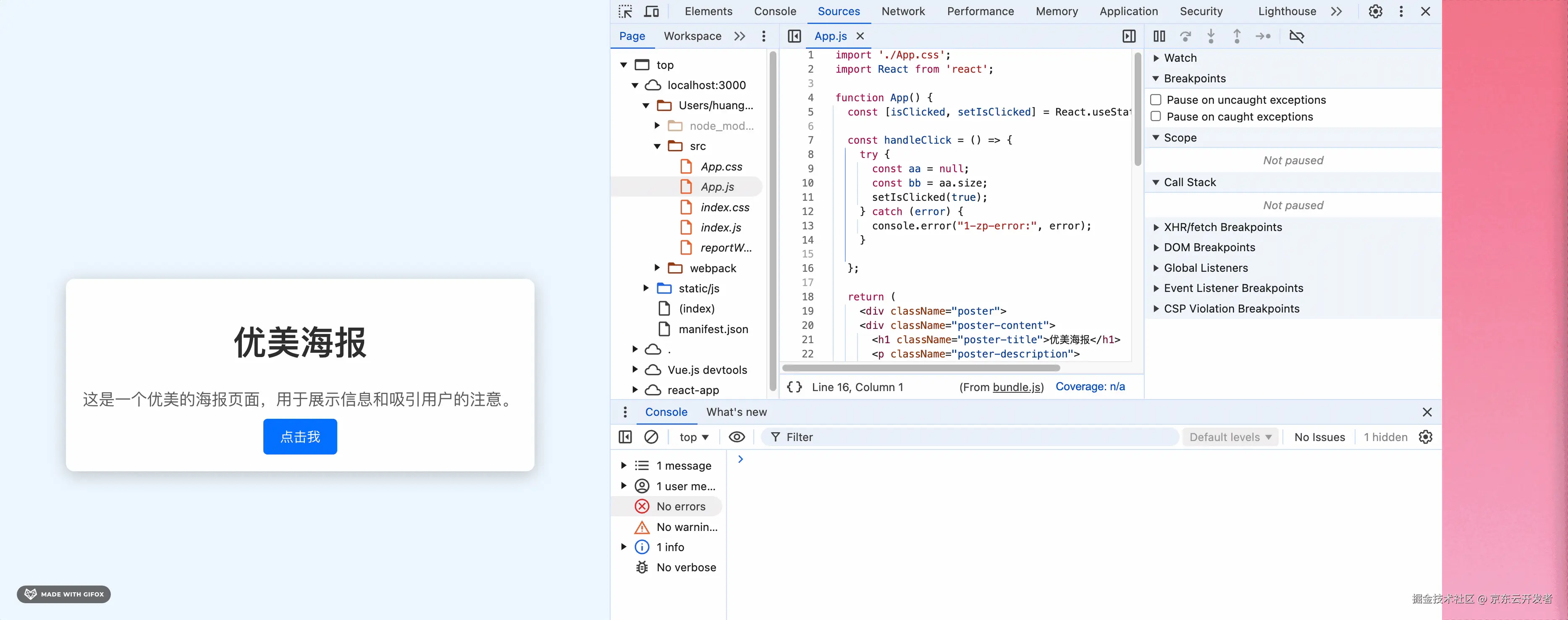The image size is (1568, 620).
Task: Expand the webpack folder
Action: [657, 268]
